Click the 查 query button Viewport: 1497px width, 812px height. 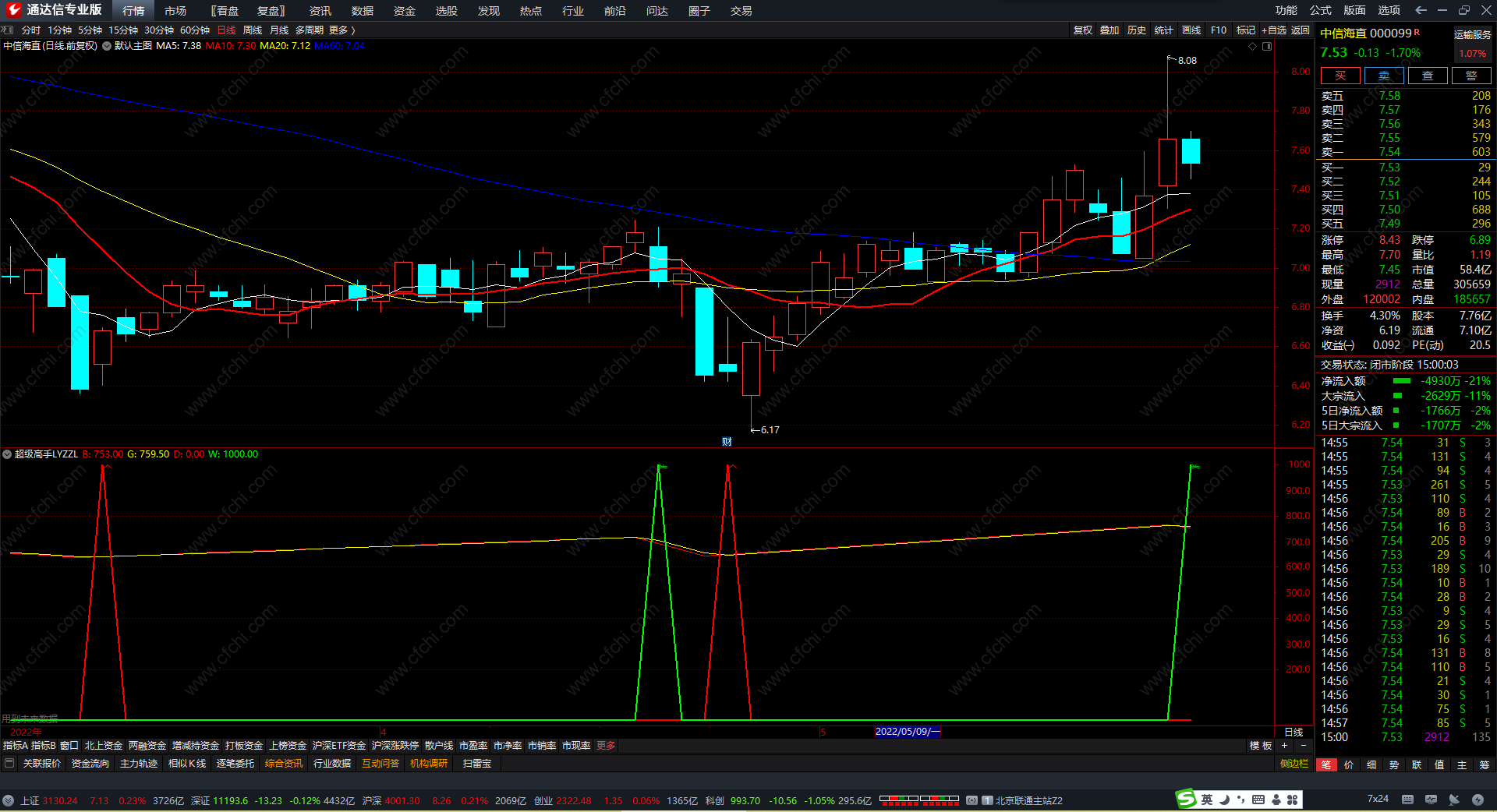tap(1428, 76)
